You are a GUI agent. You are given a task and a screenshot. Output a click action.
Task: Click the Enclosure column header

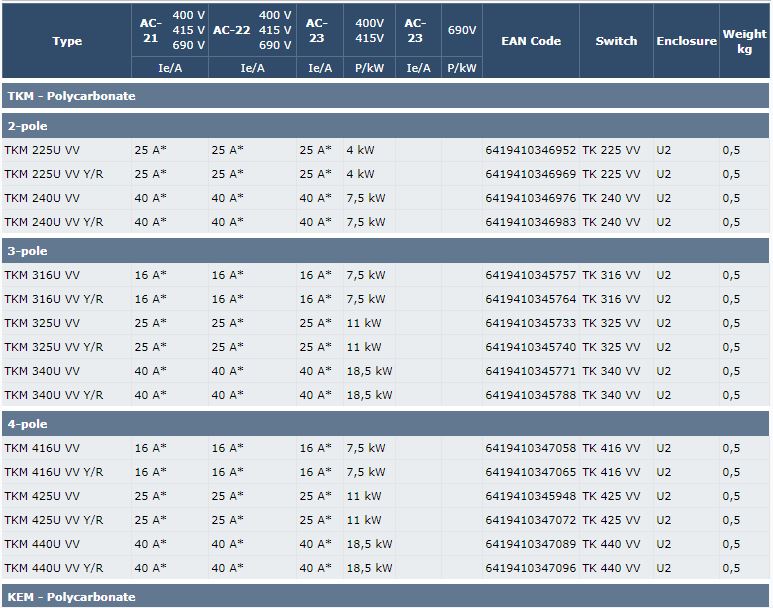tap(686, 41)
